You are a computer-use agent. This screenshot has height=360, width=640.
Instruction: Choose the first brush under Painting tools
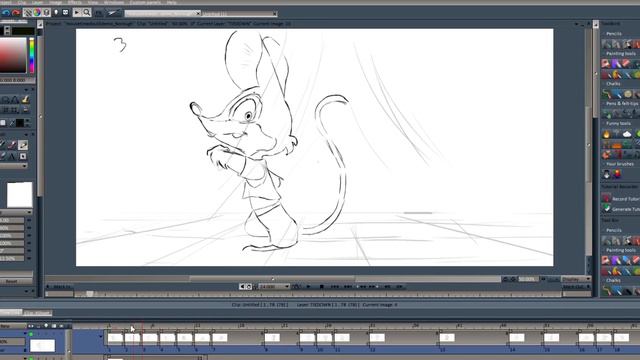(606, 63)
